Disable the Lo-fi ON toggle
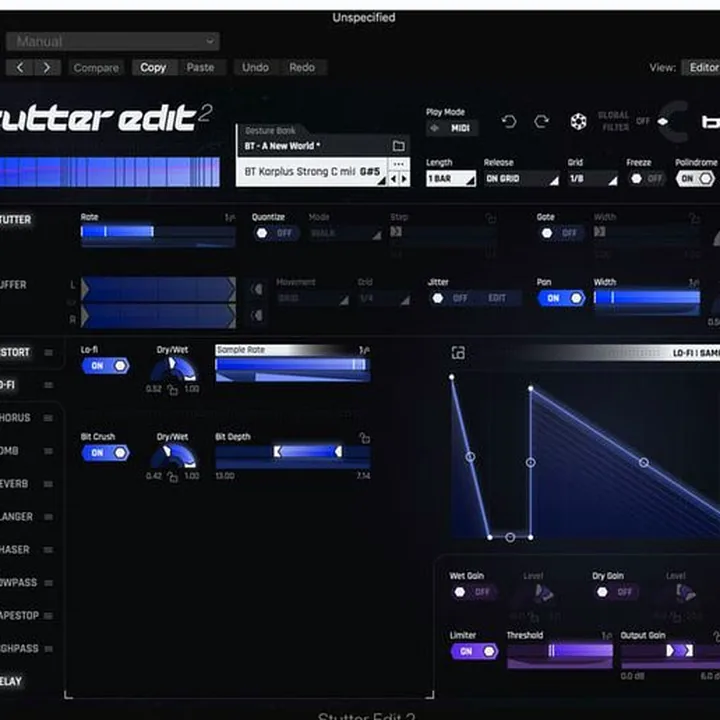 (x=106, y=366)
